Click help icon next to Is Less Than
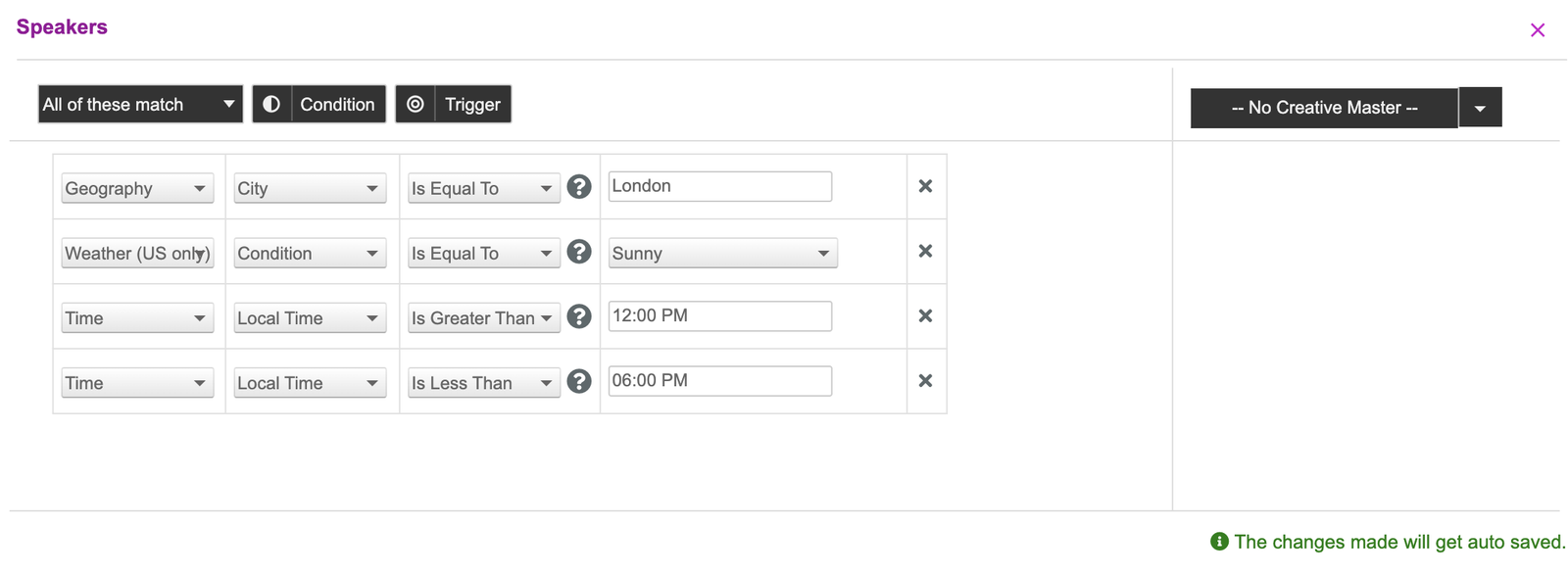The height and width of the screenshot is (575, 1568). pyautogui.click(x=579, y=381)
